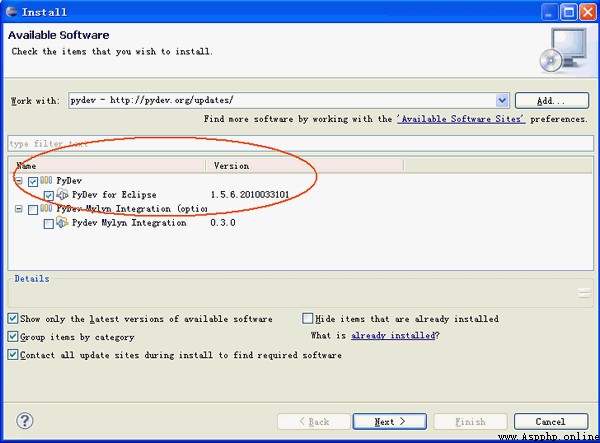This screenshot has height=443, width=600.
Task: Click the Work with URL text field
Action: (282, 101)
